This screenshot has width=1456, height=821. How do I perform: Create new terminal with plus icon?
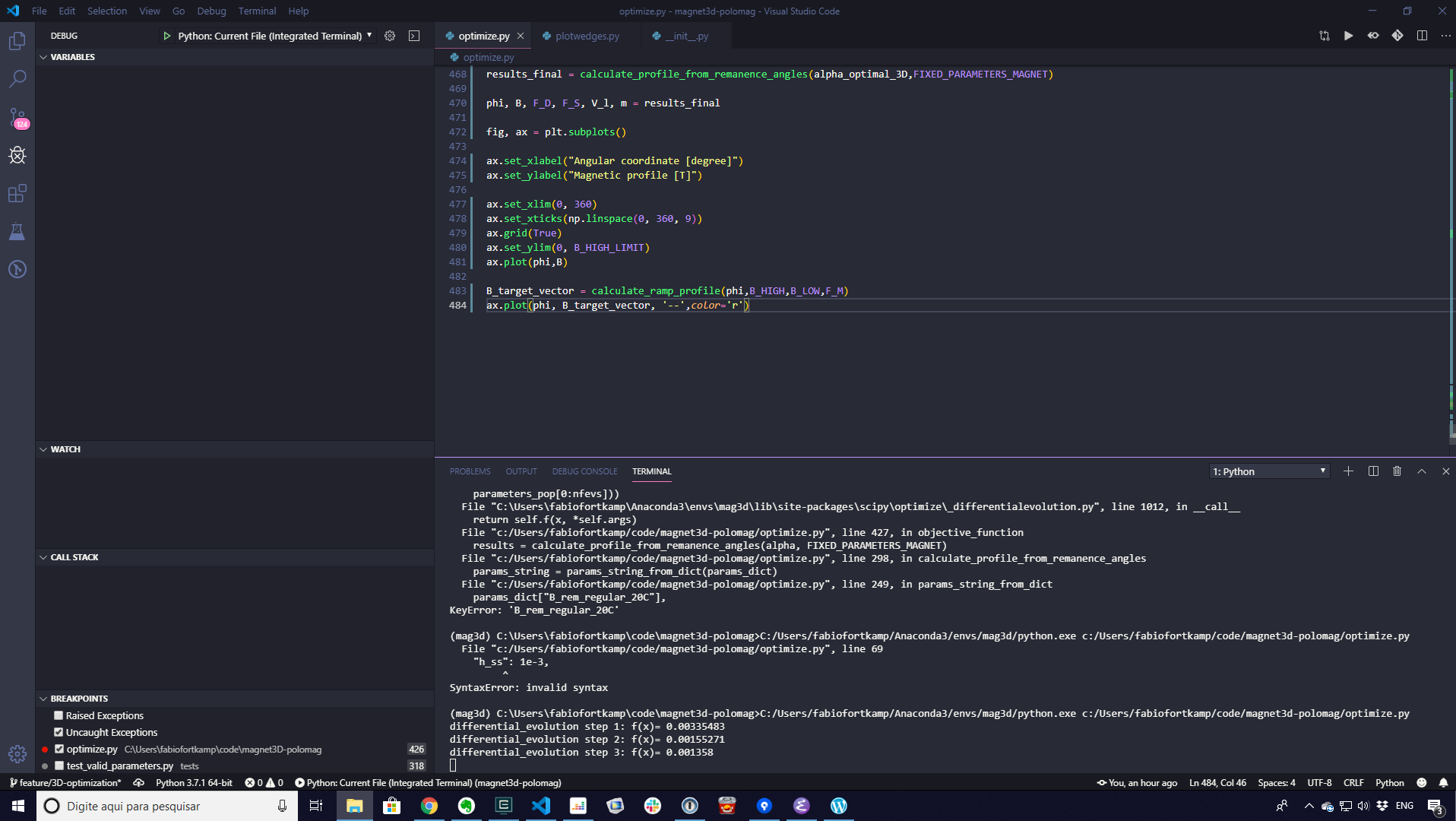[1348, 471]
